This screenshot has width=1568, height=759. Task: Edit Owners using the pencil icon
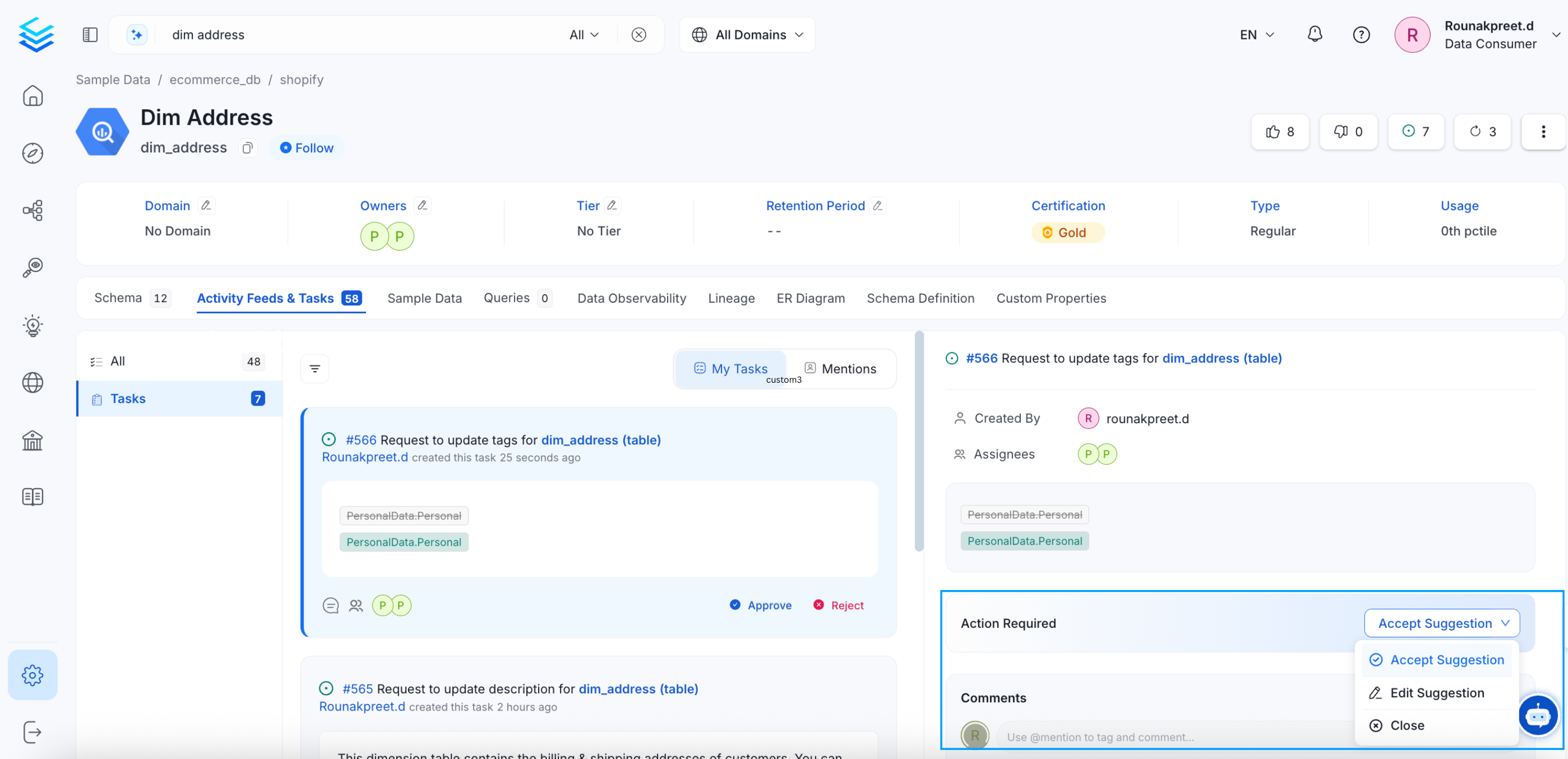(422, 206)
